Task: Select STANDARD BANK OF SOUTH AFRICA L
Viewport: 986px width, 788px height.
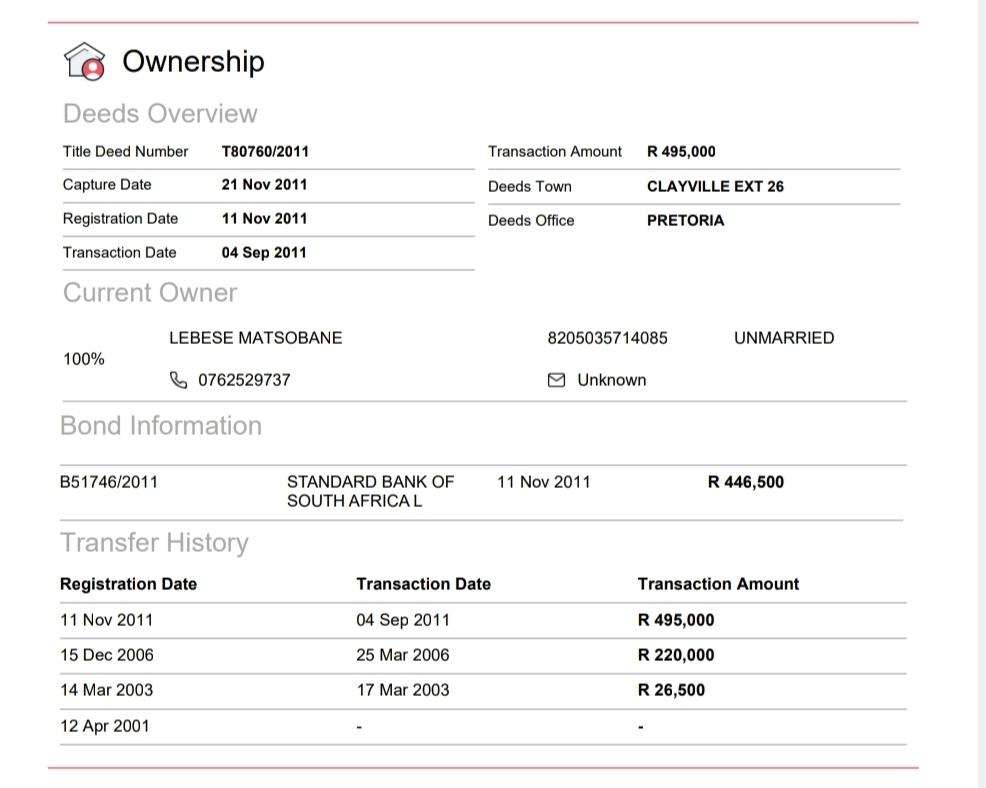Action: point(370,492)
